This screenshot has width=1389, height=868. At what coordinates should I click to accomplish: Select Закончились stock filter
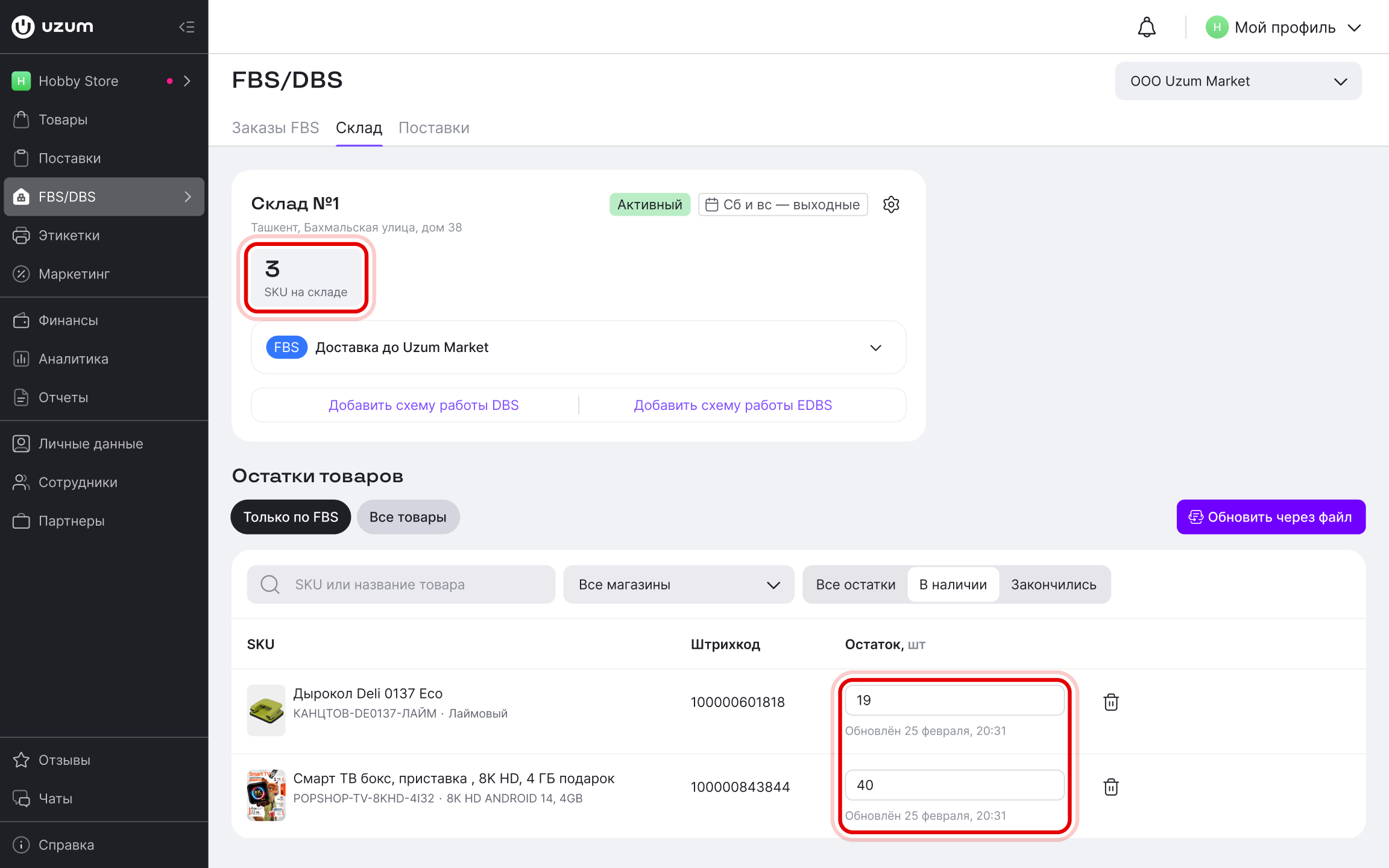coord(1054,585)
